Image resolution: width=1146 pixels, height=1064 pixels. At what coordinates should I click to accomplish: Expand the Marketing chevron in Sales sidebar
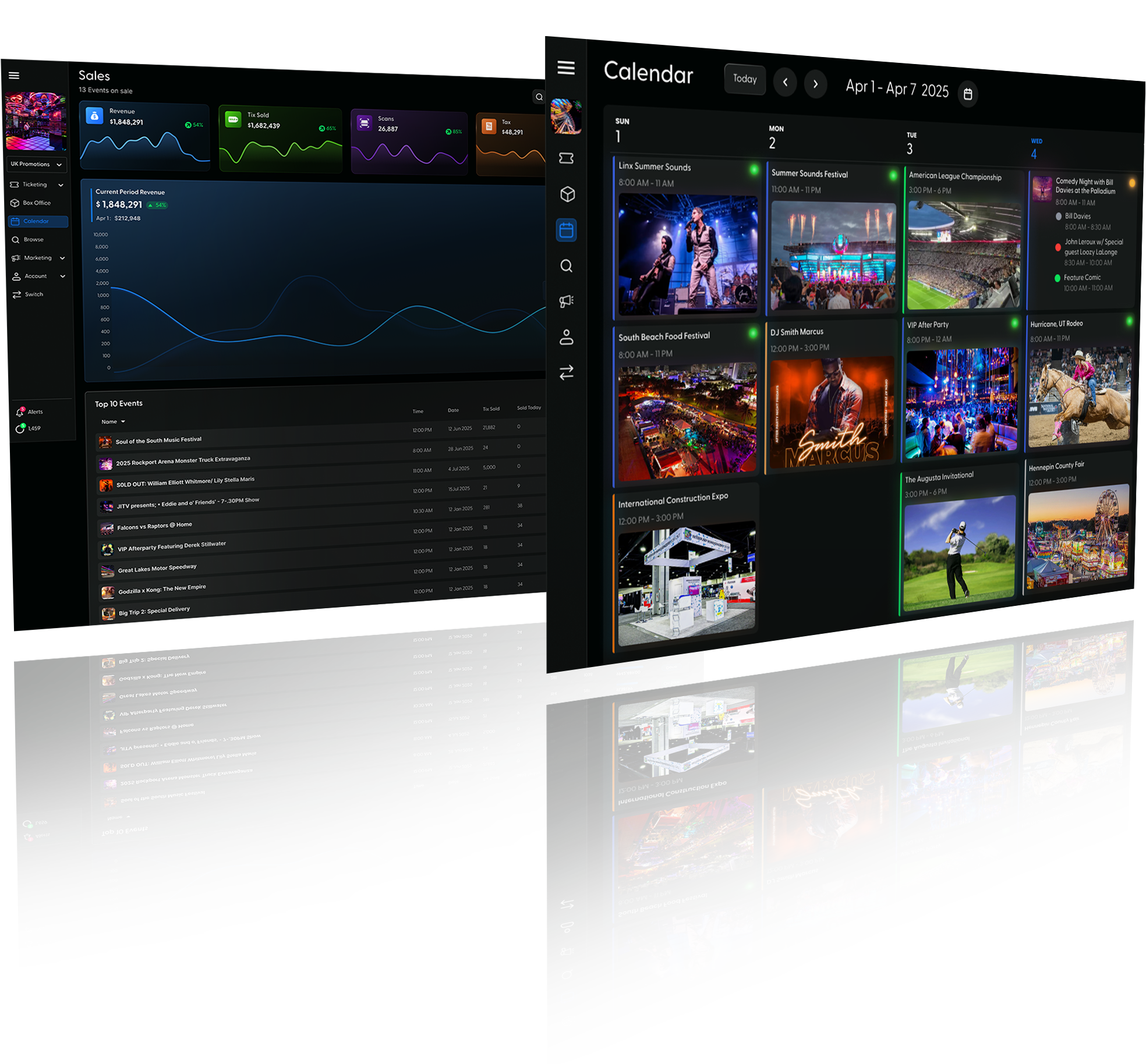pos(62,258)
